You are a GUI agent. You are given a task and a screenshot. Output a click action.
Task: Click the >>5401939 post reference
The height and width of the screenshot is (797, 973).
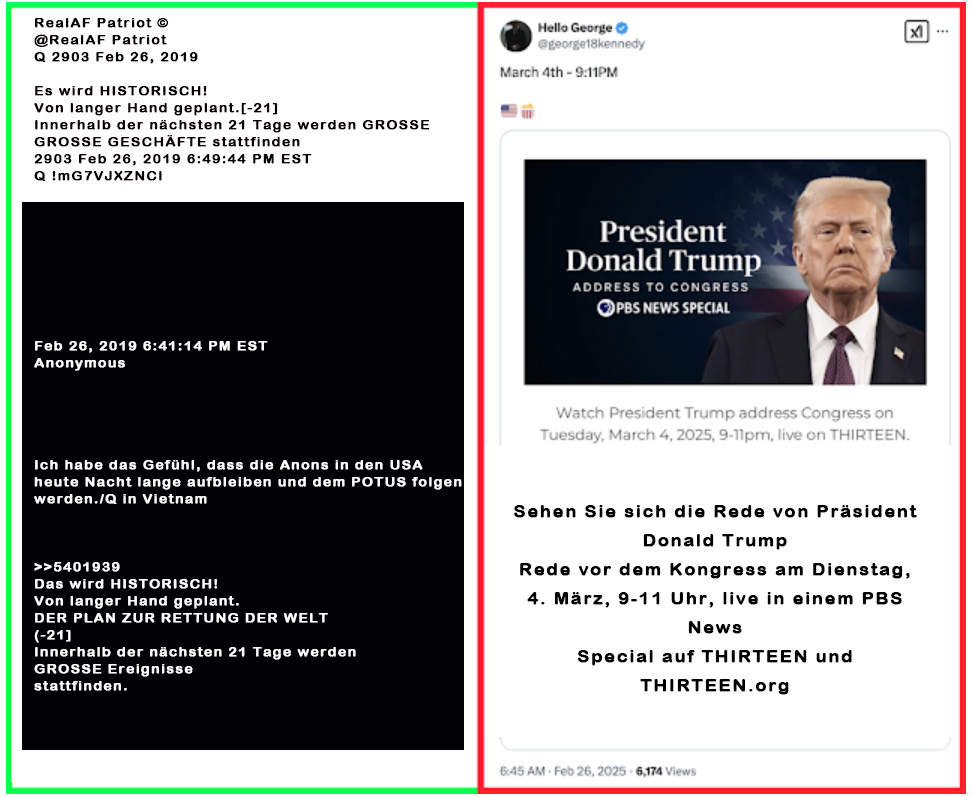[77, 567]
